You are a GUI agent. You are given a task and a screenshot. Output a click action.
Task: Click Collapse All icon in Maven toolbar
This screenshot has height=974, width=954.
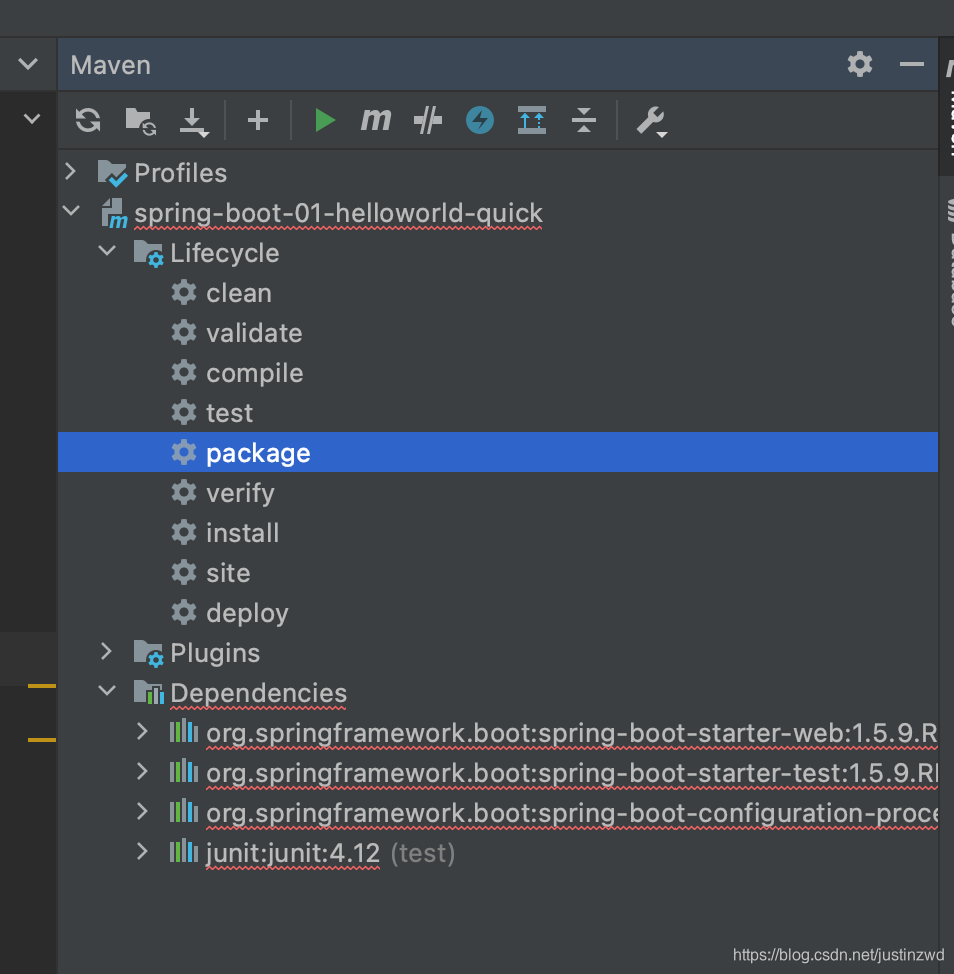[584, 120]
